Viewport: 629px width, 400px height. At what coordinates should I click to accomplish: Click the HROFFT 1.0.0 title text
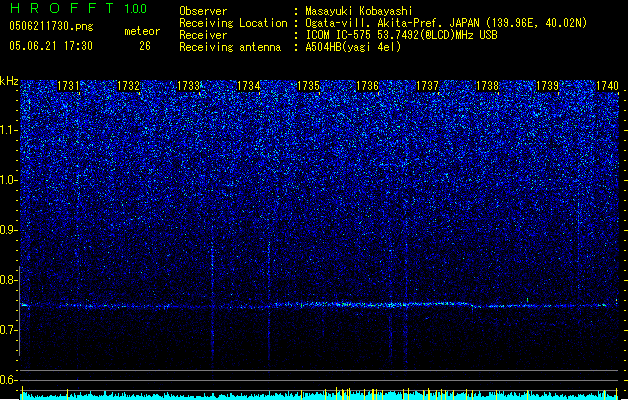(x=78, y=8)
